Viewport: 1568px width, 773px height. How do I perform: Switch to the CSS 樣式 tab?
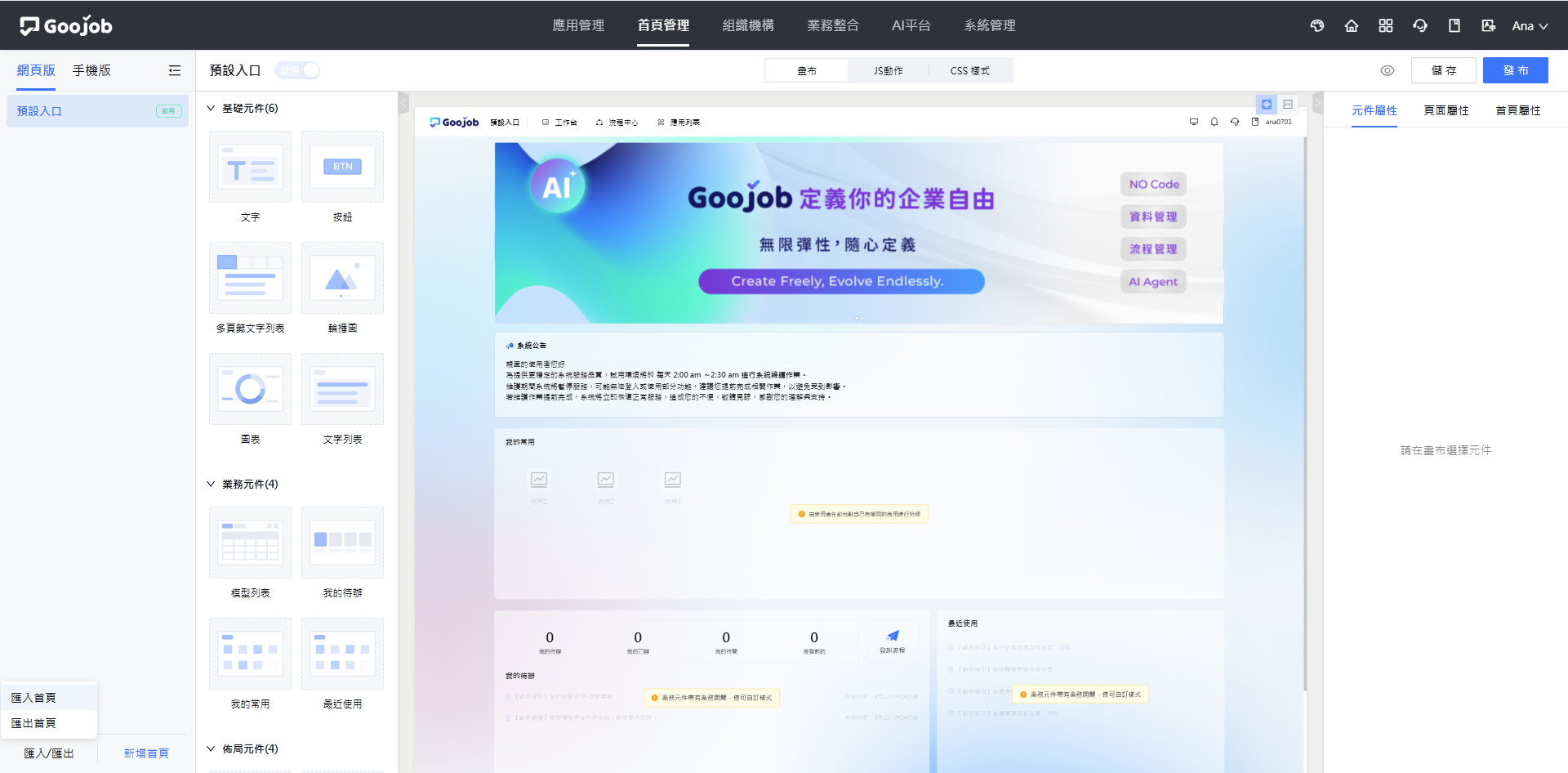point(970,71)
